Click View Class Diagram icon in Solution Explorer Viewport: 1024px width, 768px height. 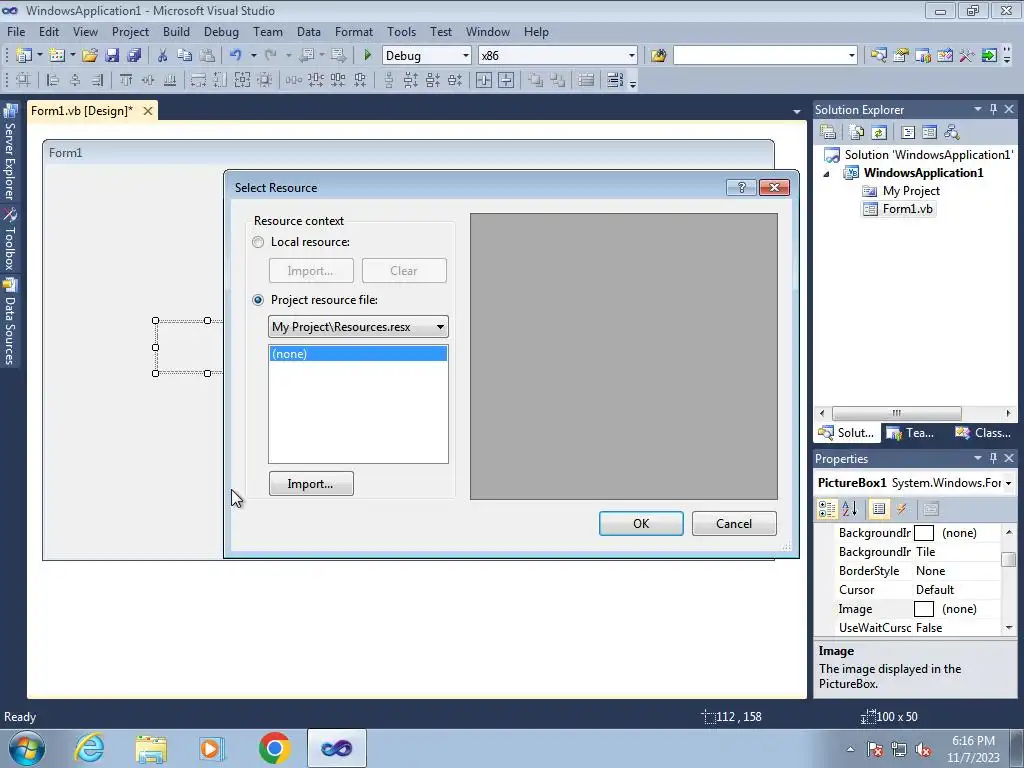952,133
